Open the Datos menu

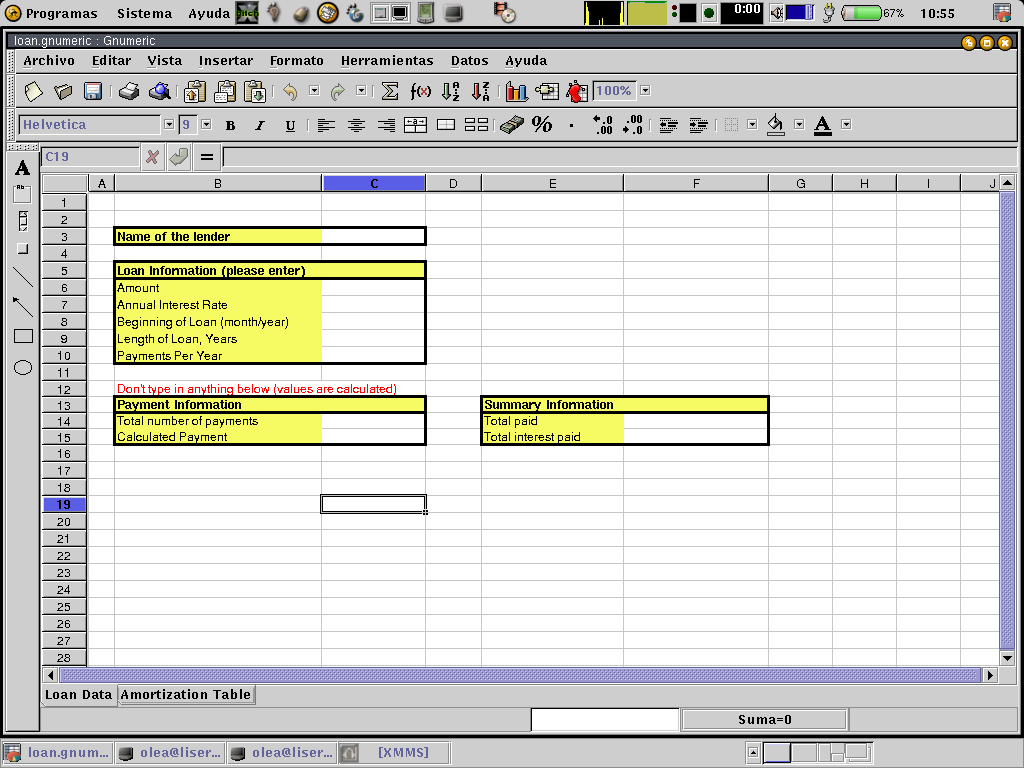470,61
